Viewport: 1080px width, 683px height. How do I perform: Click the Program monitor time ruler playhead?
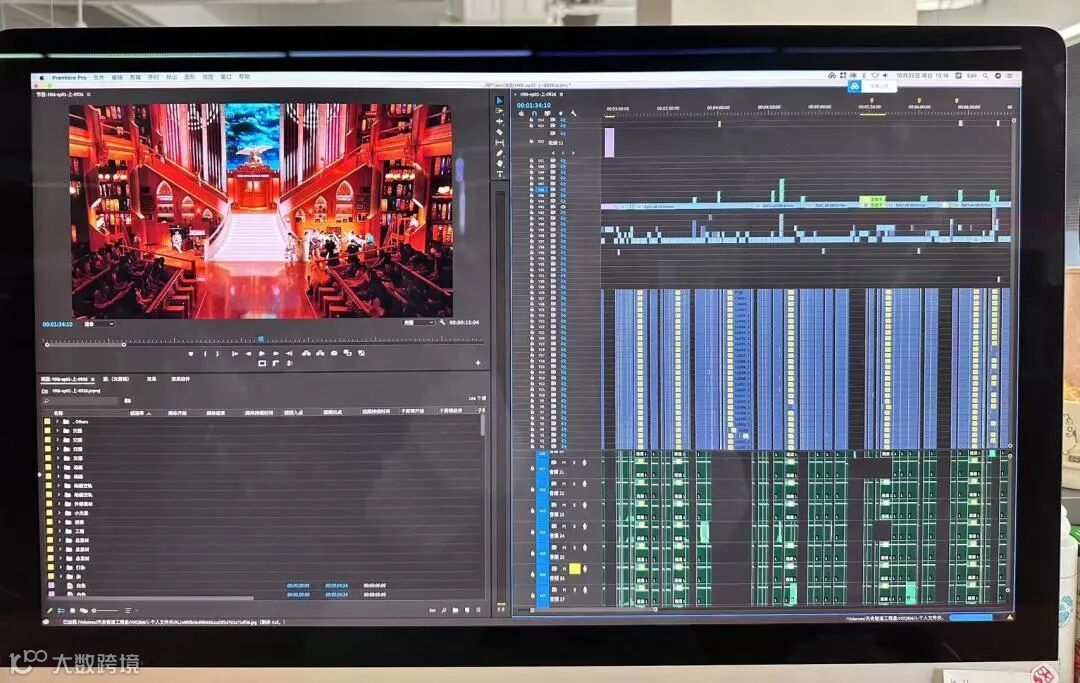coord(260,339)
